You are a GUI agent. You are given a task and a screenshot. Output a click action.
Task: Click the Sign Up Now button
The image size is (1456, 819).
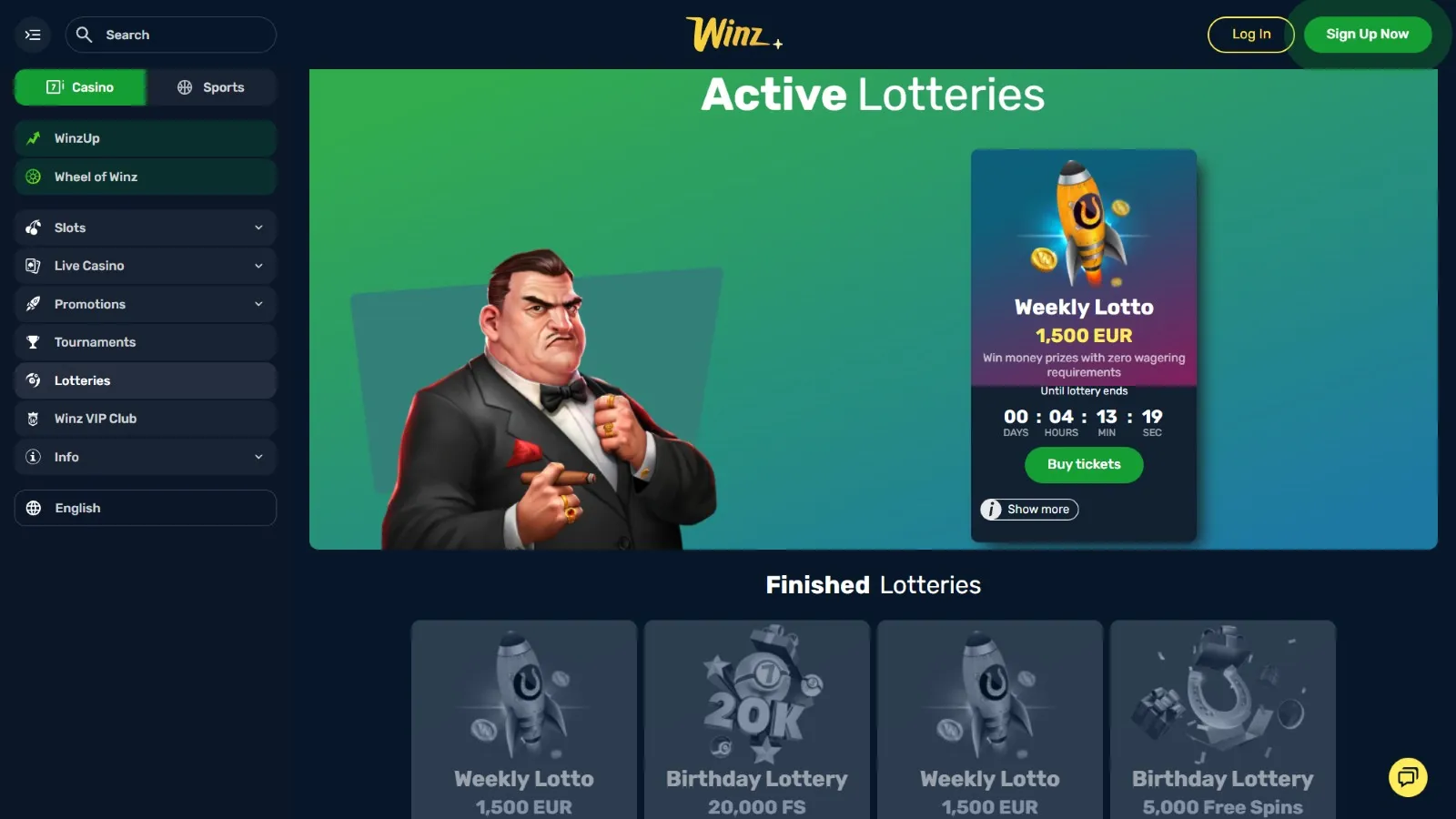1368,35
